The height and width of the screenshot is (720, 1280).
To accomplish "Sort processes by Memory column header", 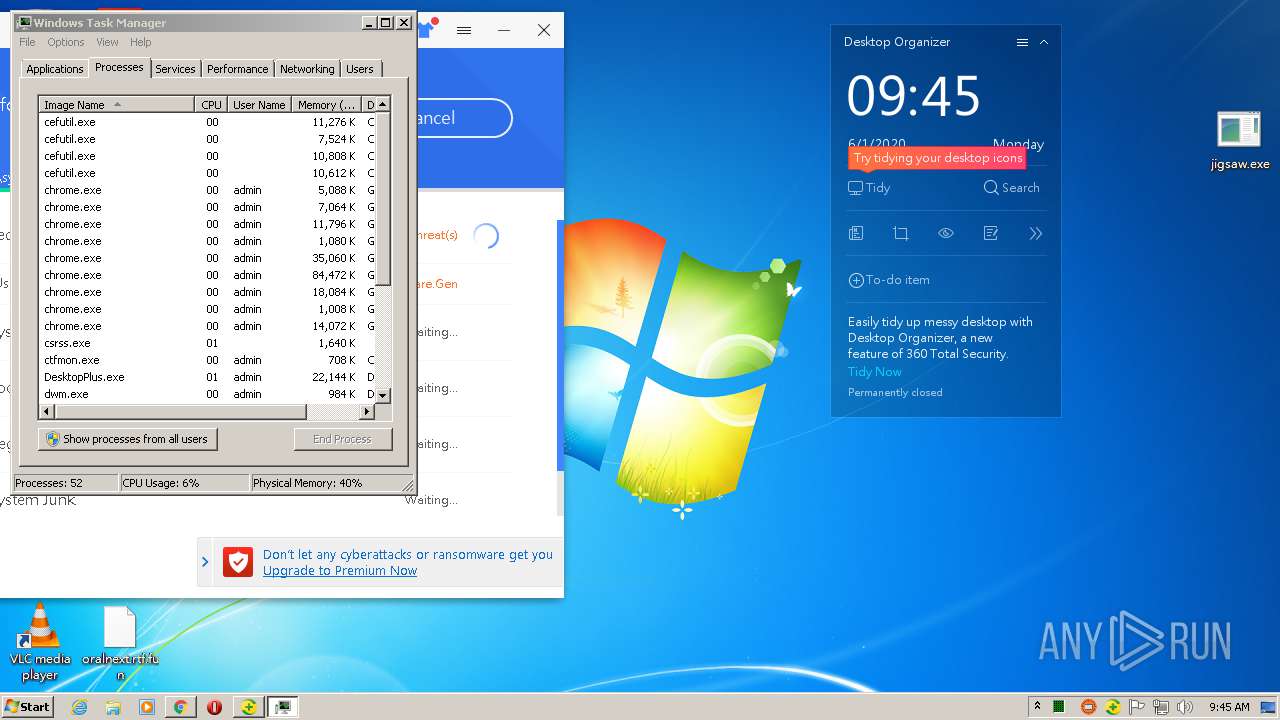I will click(x=326, y=105).
